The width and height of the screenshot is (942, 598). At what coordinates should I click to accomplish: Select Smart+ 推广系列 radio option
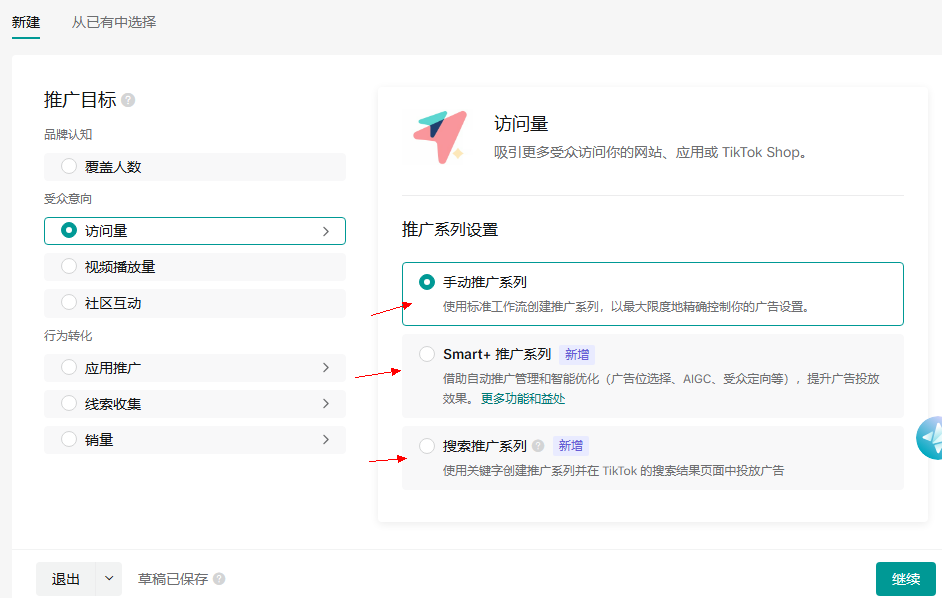(427, 354)
